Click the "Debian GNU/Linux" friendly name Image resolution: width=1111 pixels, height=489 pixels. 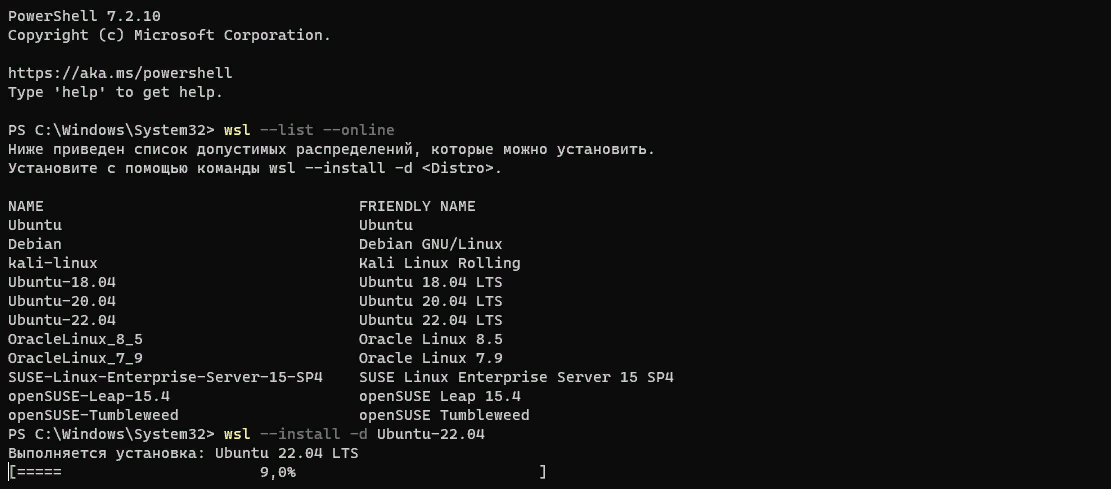430,244
